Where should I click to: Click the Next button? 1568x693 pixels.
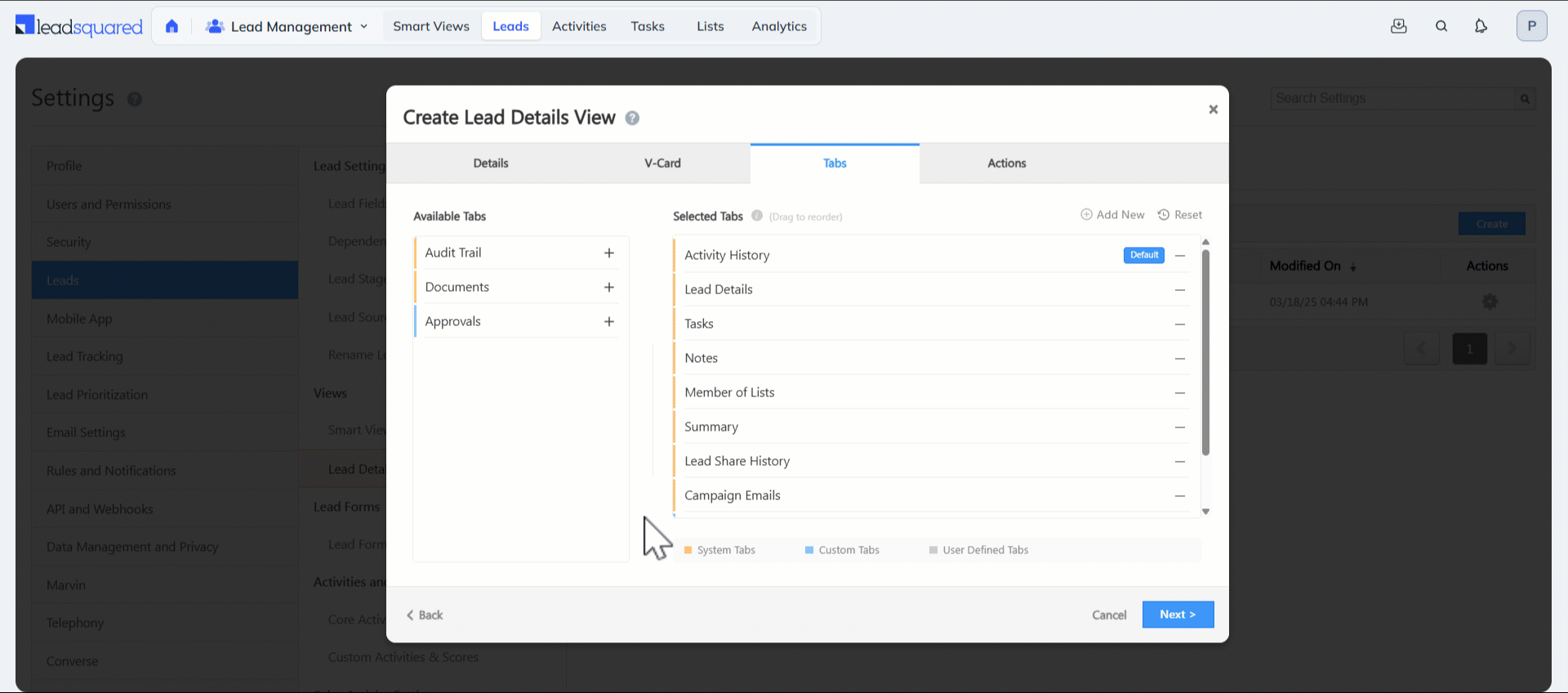coord(1178,615)
